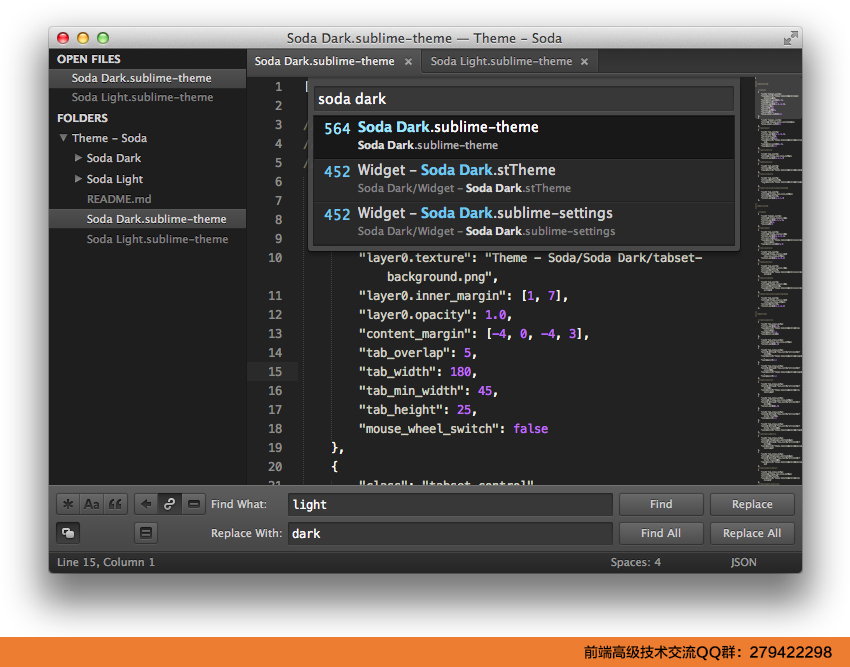The height and width of the screenshot is (667, 850).
Task: Switch to the 'Soda Light.sublime-theme' tab
Action: pyautogui.click(x=501, y=61)
